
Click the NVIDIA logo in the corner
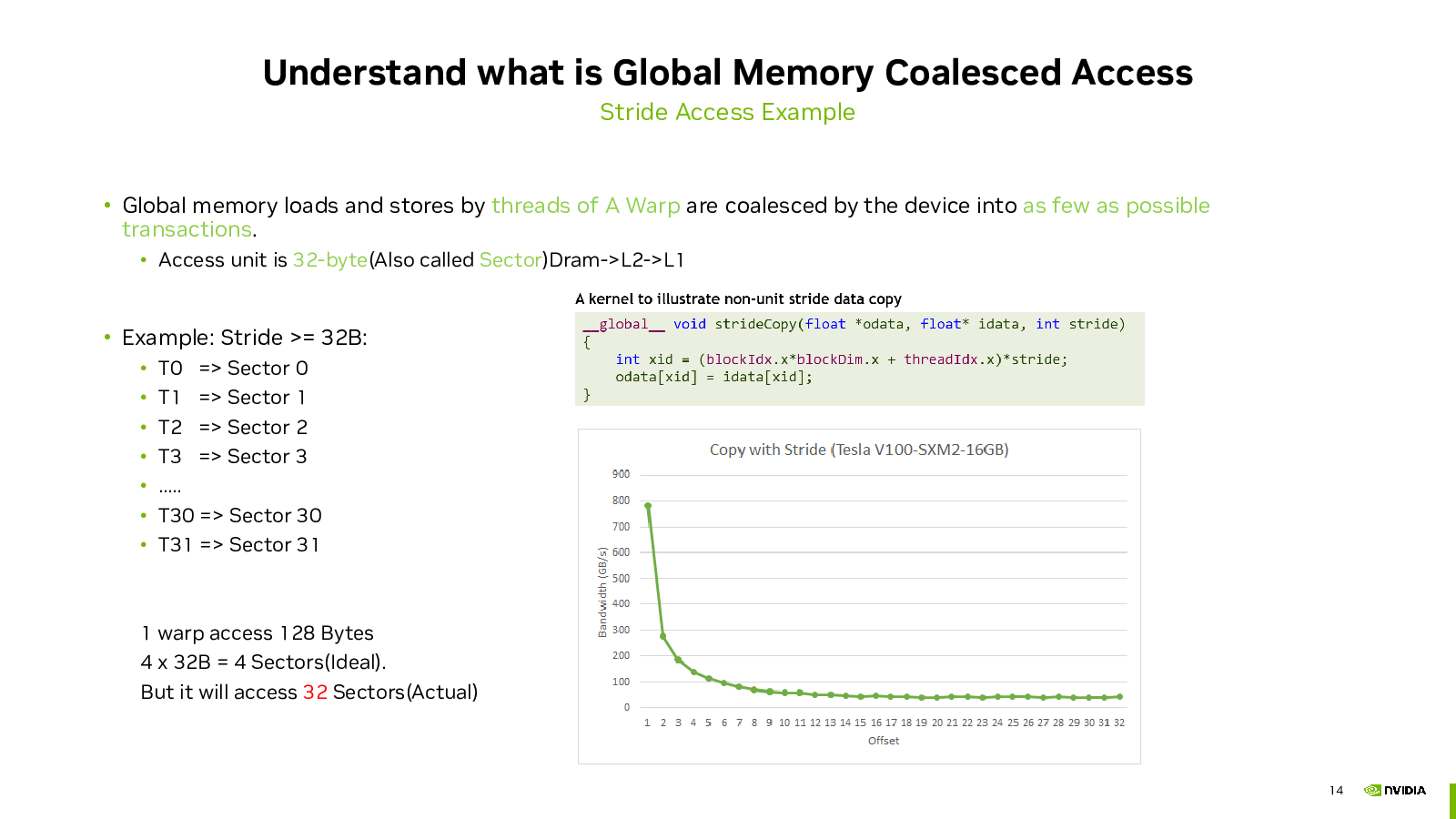click(1394, 790)
